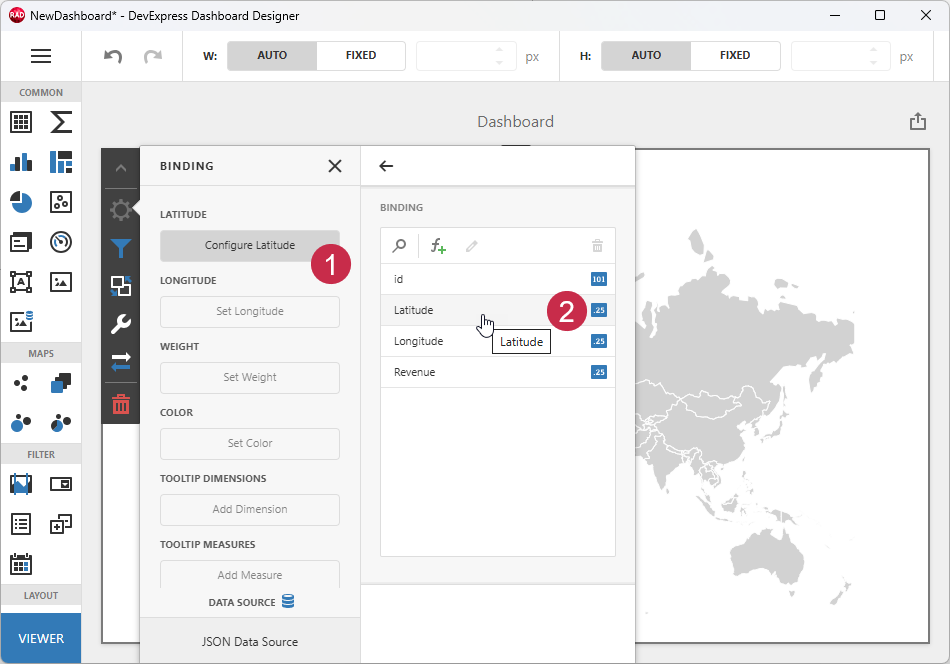Image resolution: width=950 pixels, height=664 pixels.
Task: Switch dashboard width to FIXED
Action: [360, 55]
